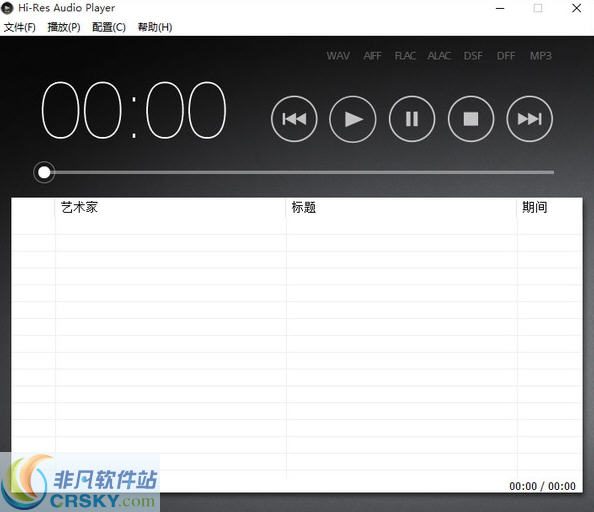Click the ALAC format indicator
This screenshot has width=594, height=512.
[439, 56]
